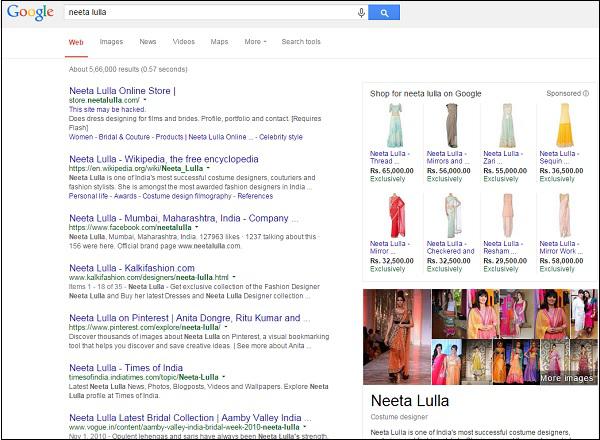Open 'Neeta Lulla - Checkered and' product link
The width and height of the screenshot is (600, 440).
click(450, 247)
